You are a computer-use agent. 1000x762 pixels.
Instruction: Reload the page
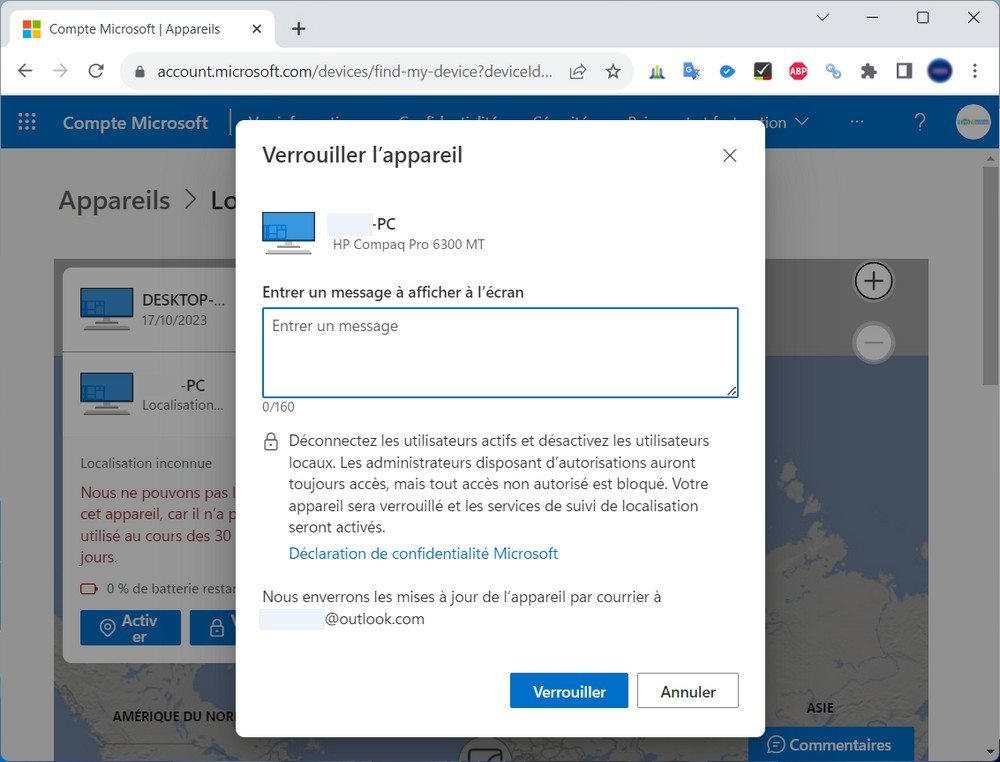point(96,71)
